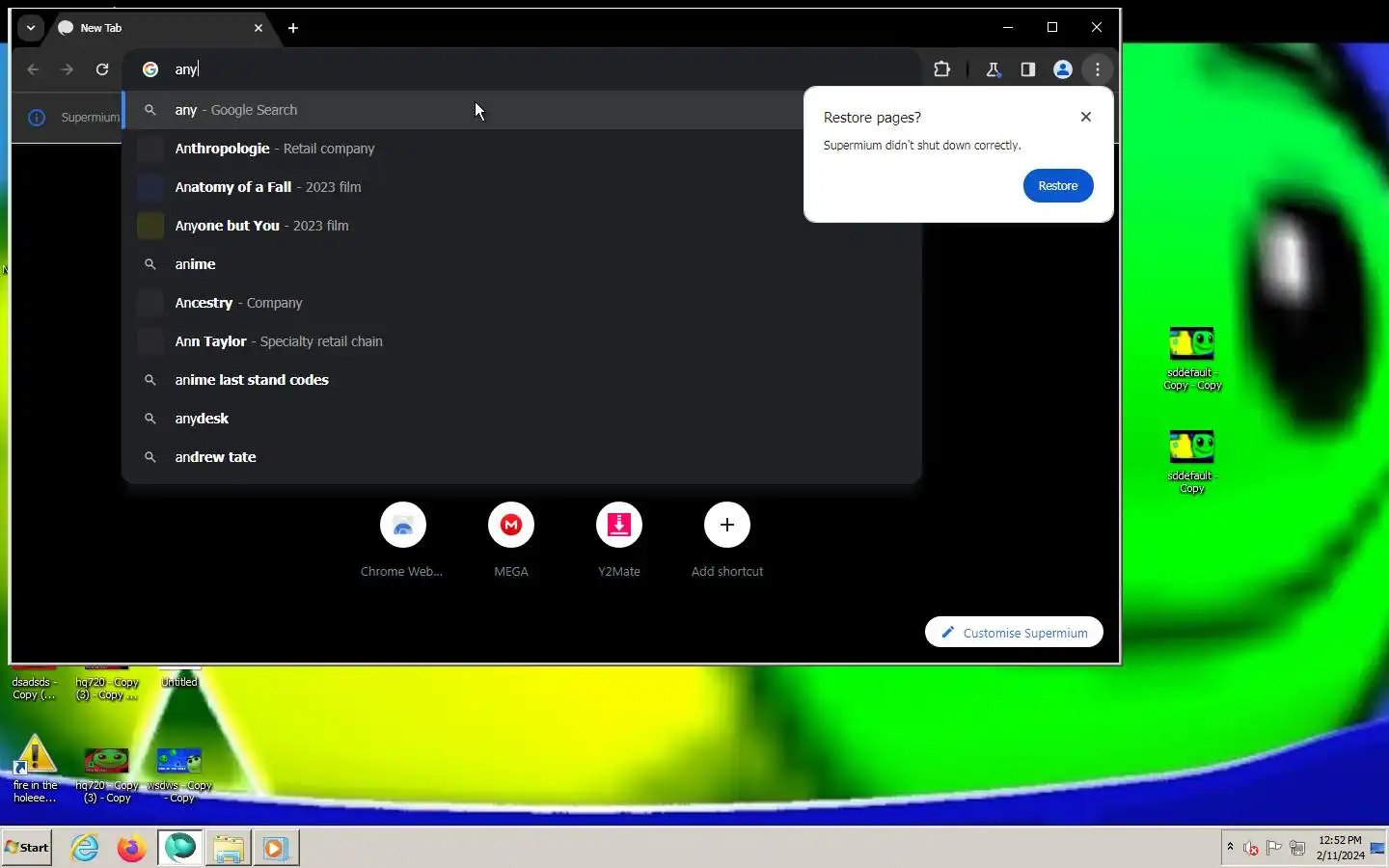Open a new tab with plus button
The width and height of the screenshot is (1389, 868).
click(293, 28)
